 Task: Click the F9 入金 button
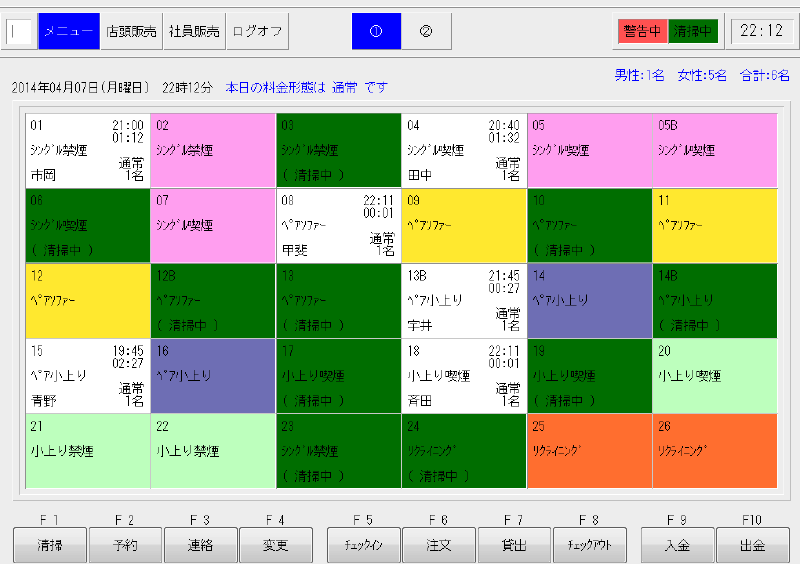(677, 546)
